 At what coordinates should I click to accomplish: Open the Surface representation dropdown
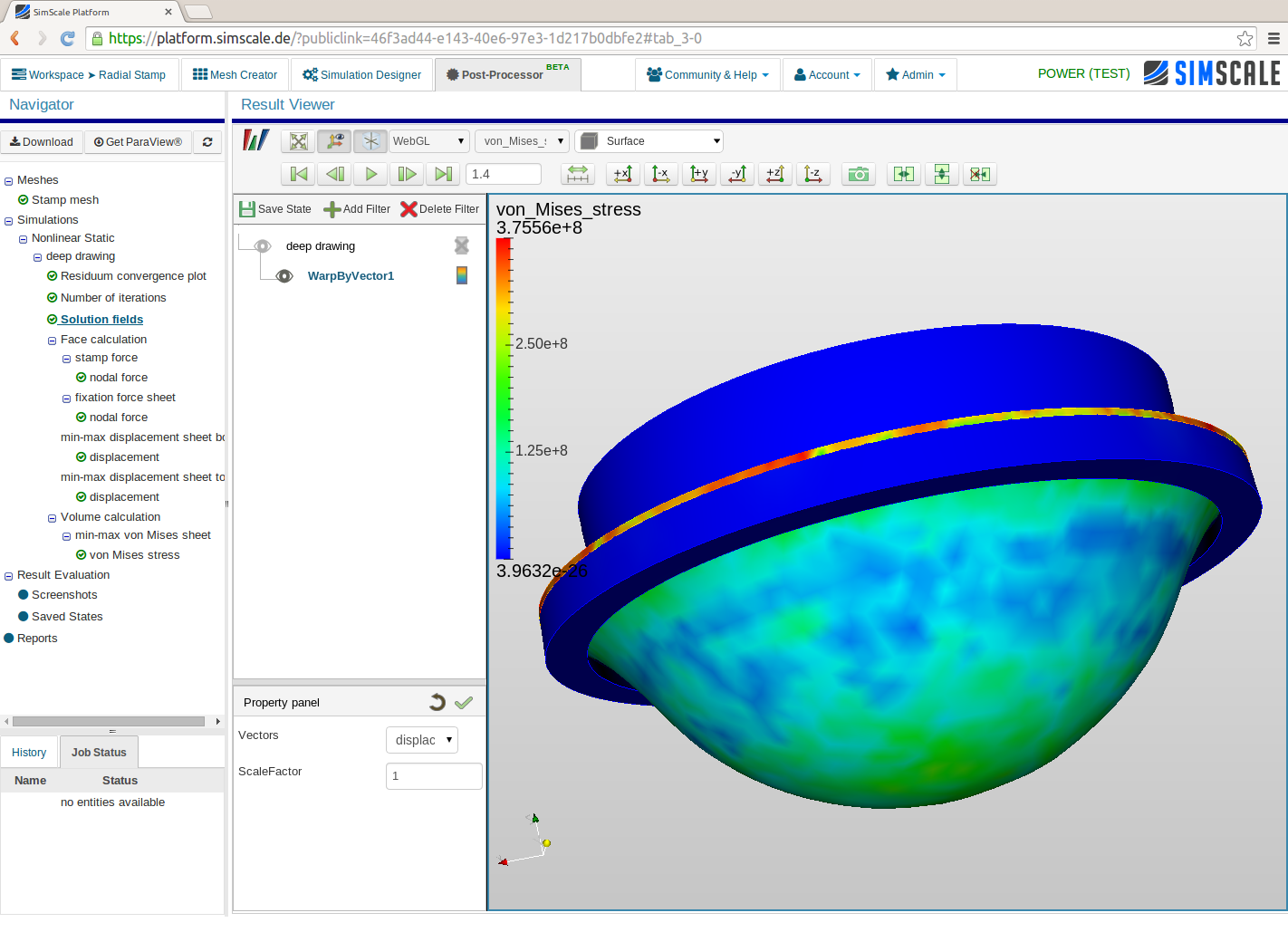(x=649, y=141)
